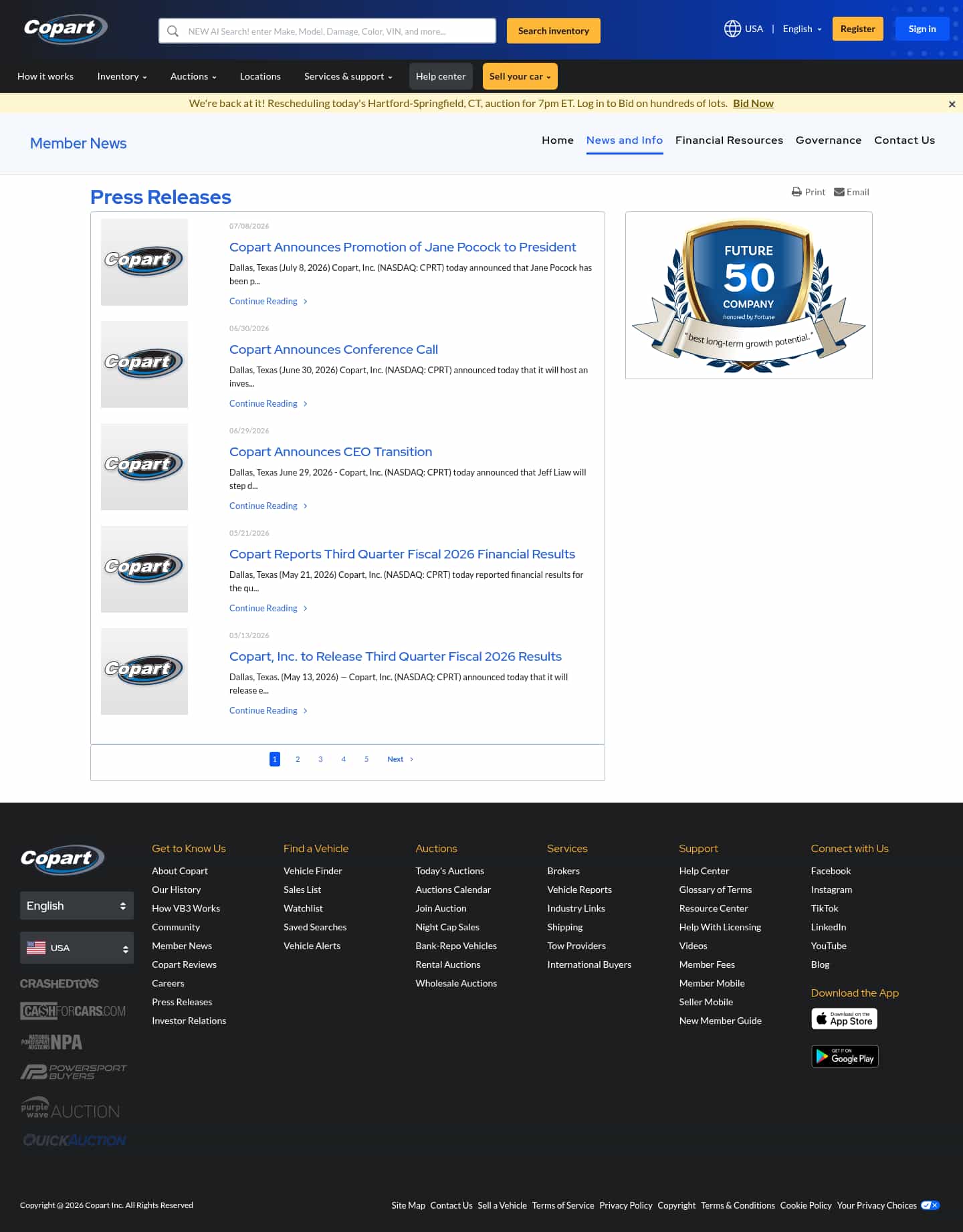
Task: Click the Your Privacy Choices toggle icon
Action: tap(930, 1205)
